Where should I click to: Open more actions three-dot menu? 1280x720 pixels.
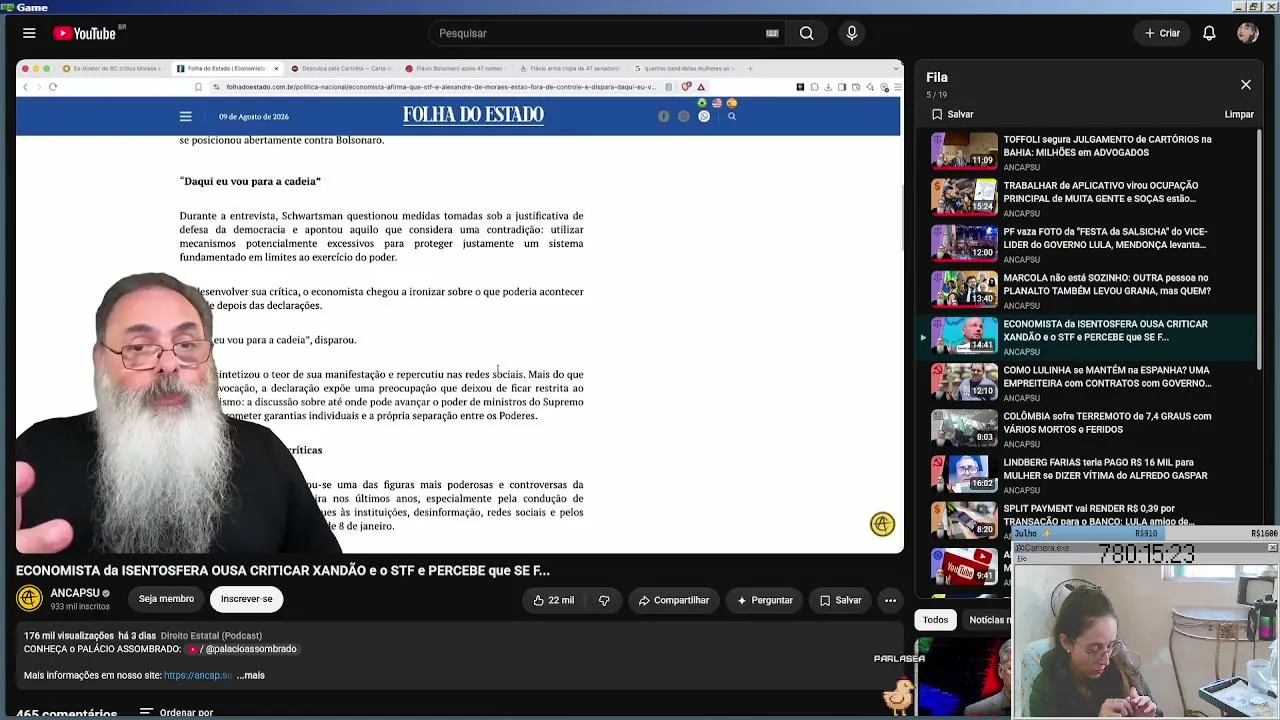(x=890, y=600)
